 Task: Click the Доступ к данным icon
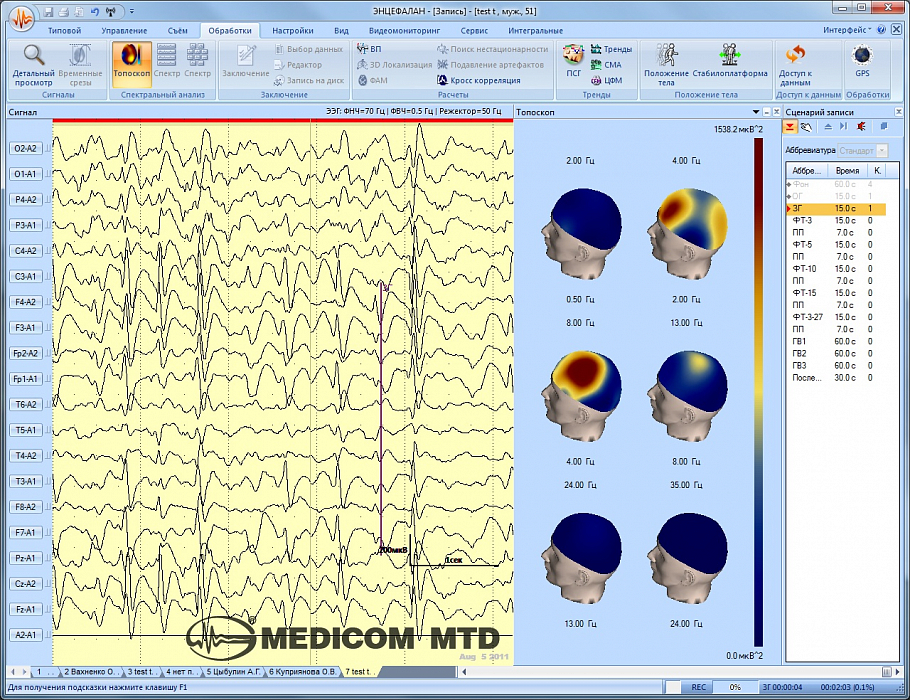coord(795,60)
